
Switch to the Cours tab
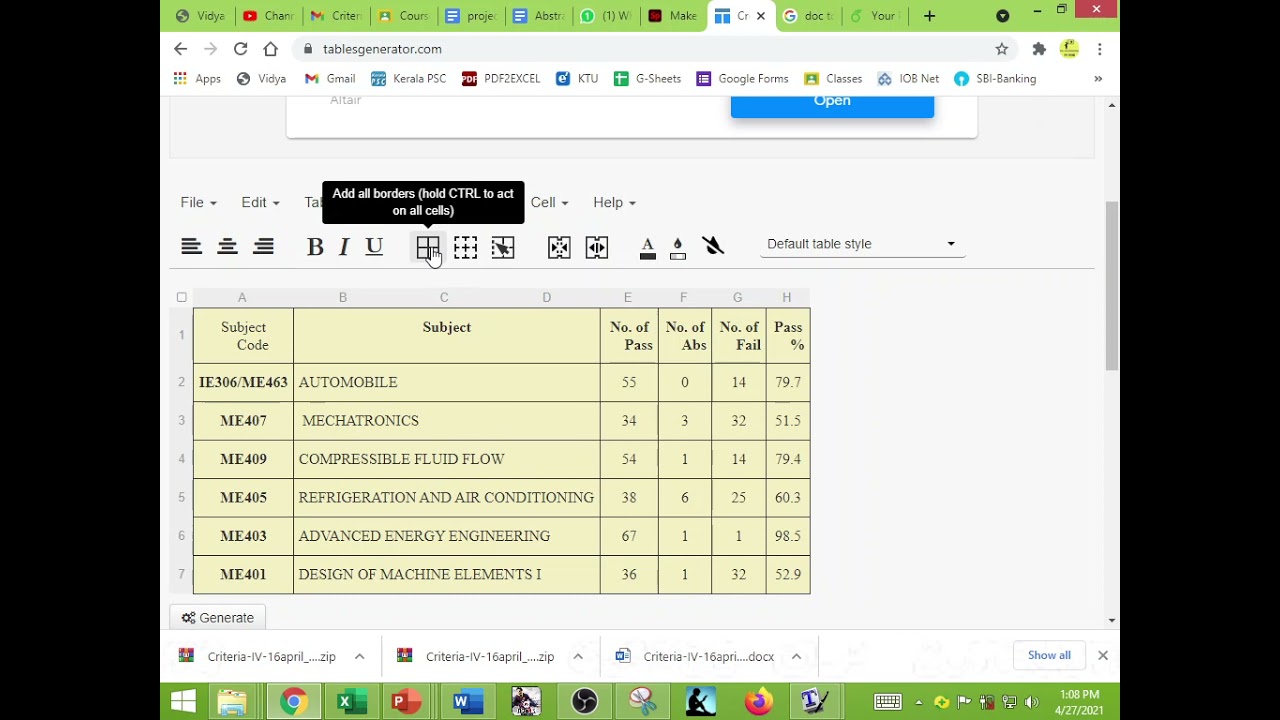(x=403, y=16)
